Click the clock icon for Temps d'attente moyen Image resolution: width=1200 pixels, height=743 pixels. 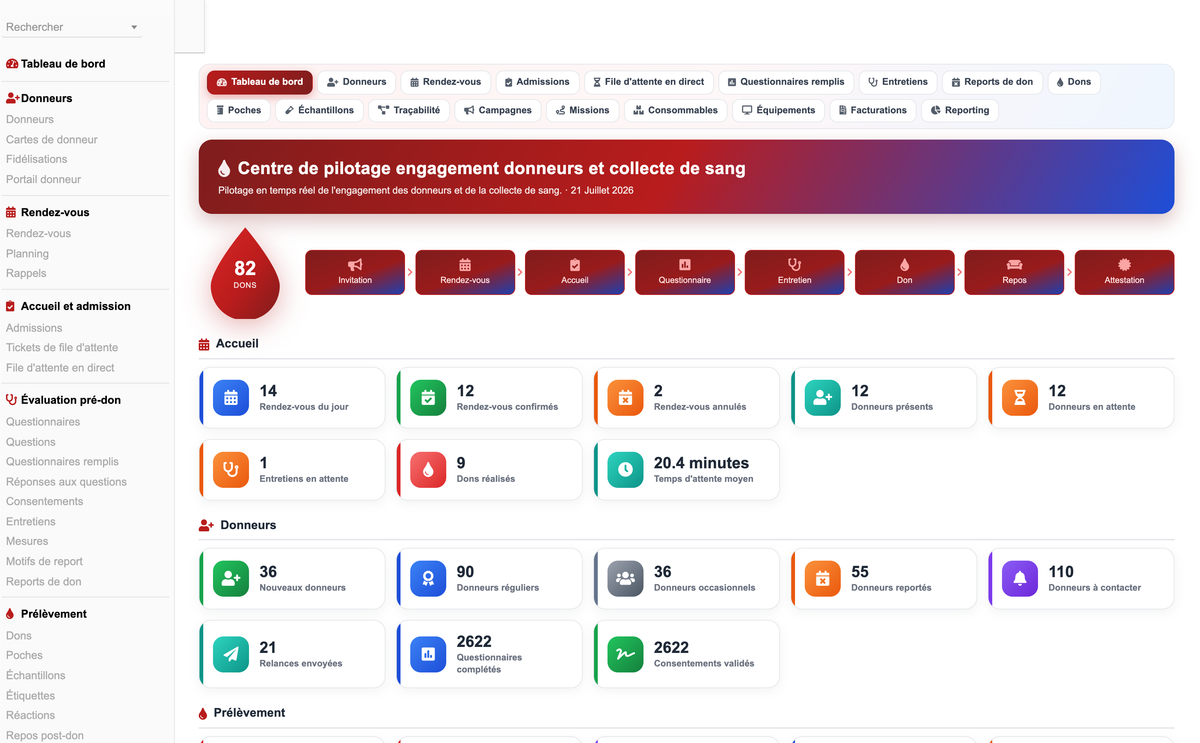tap(625, 470)
